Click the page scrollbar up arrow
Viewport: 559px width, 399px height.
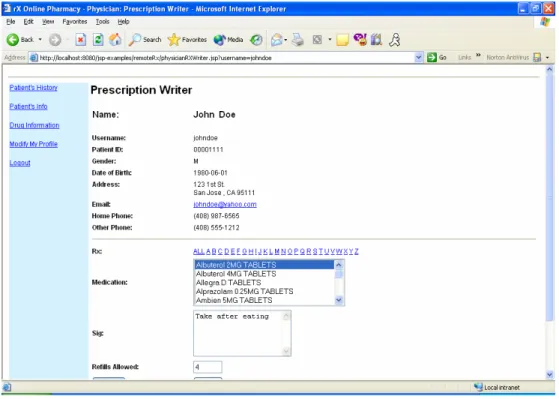549,70
